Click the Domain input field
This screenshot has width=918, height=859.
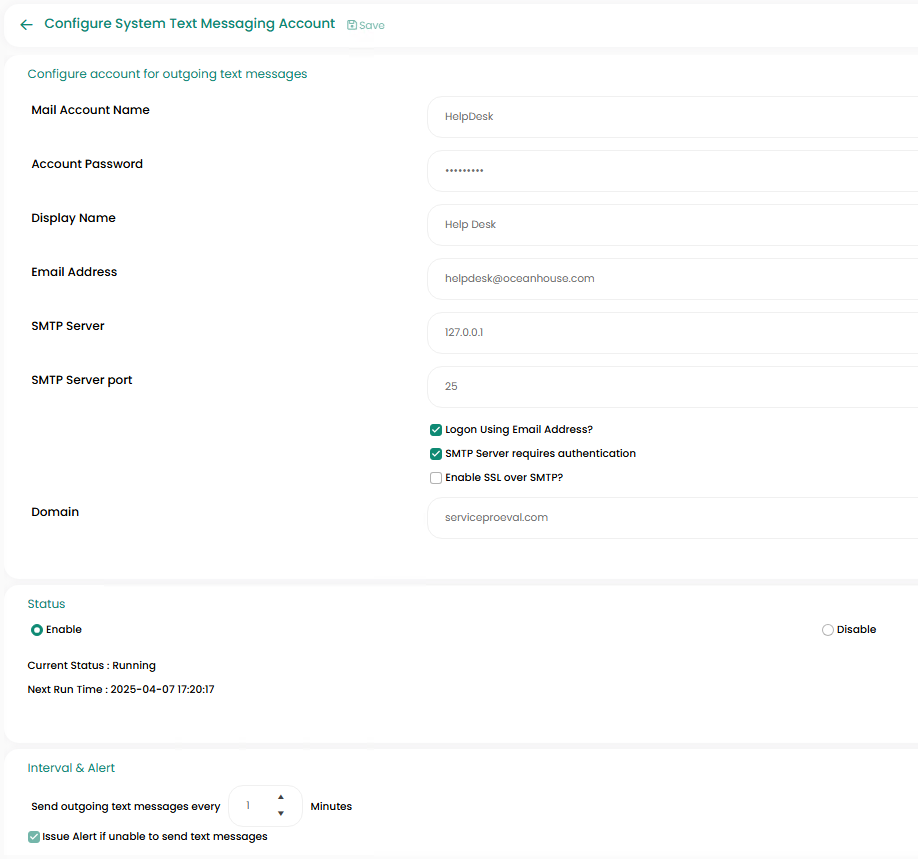point(672,518)
